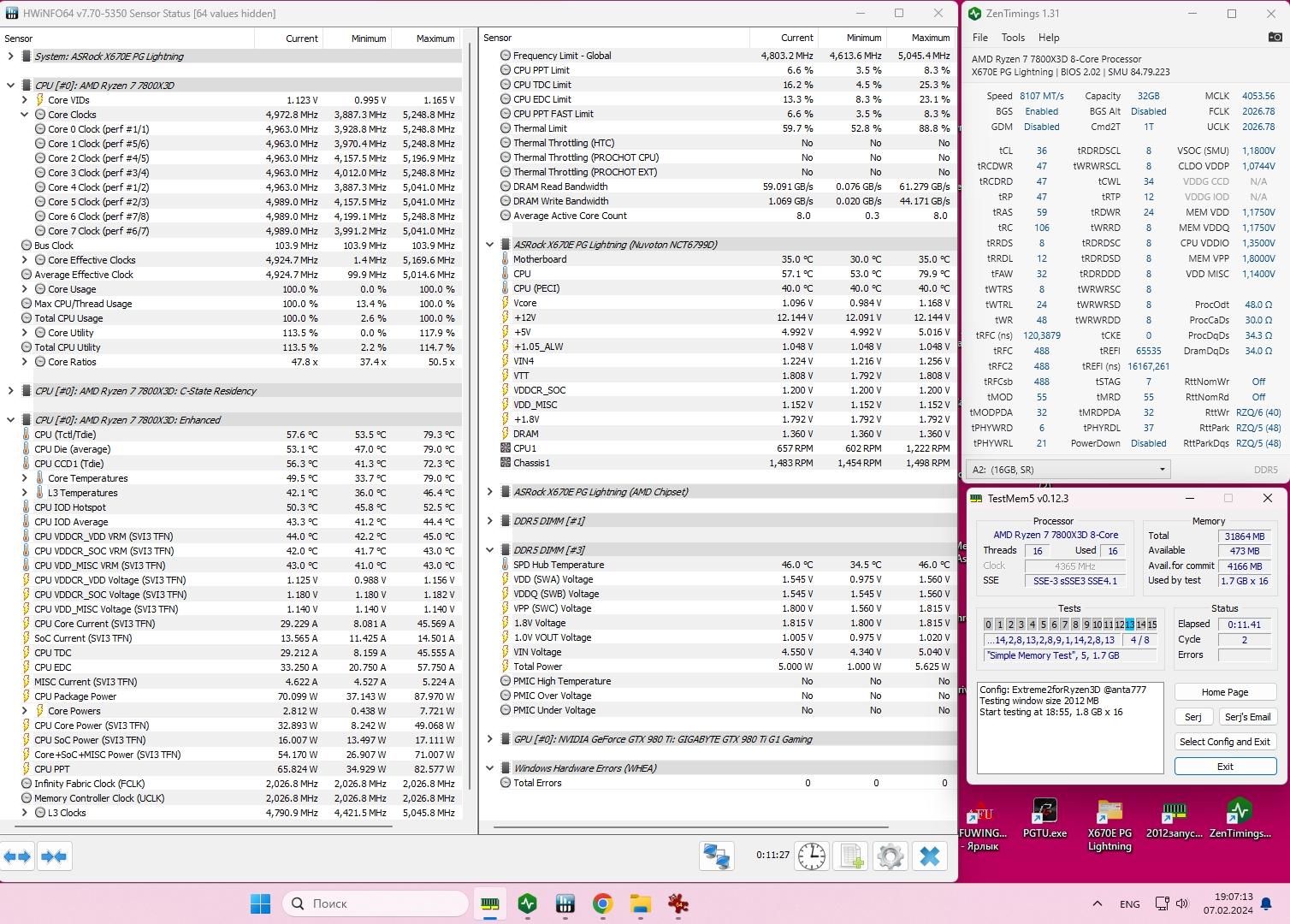Click the Exit button in TestMem5

pos(1225,767)
